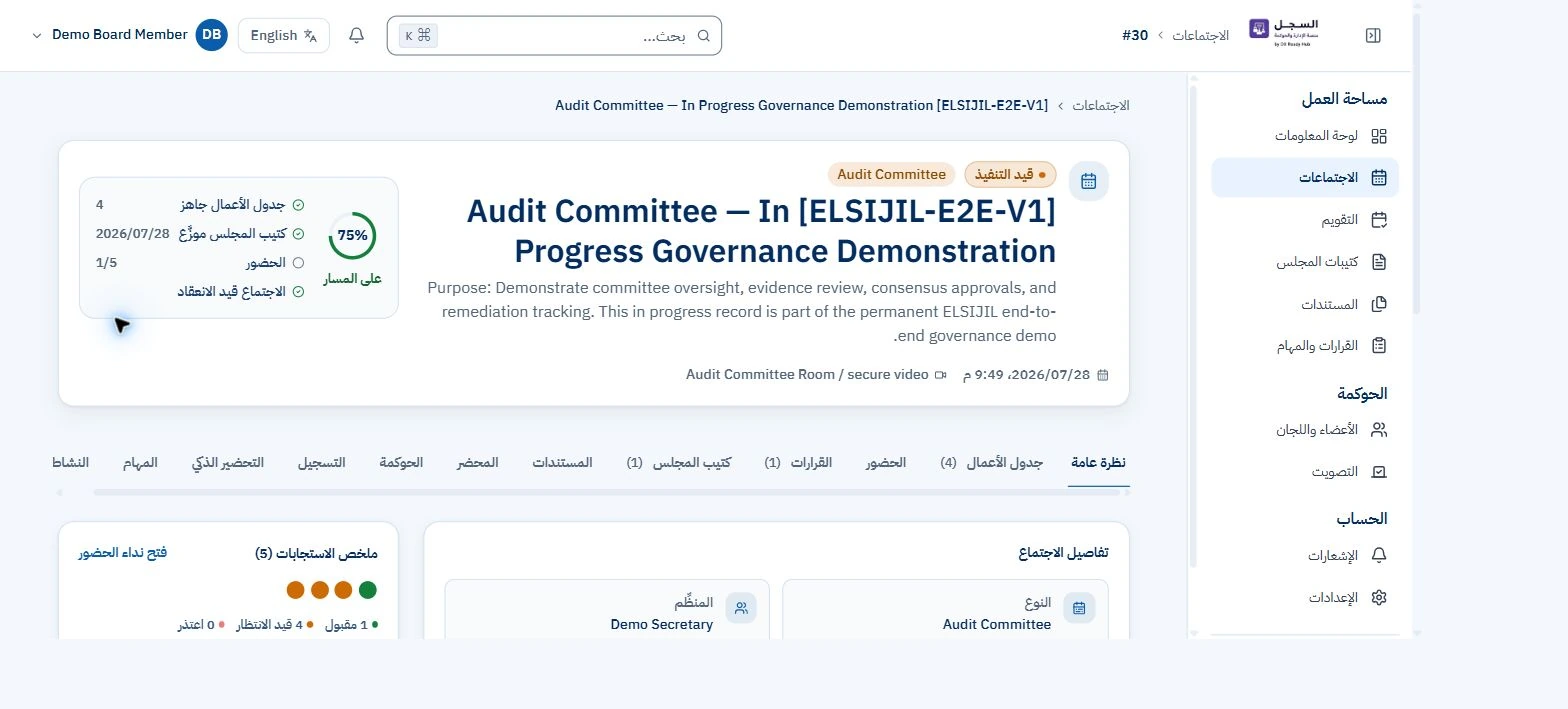Open the القرارات (1) tab
Viewport: 1568px width, 709px height.
[798, 463]
